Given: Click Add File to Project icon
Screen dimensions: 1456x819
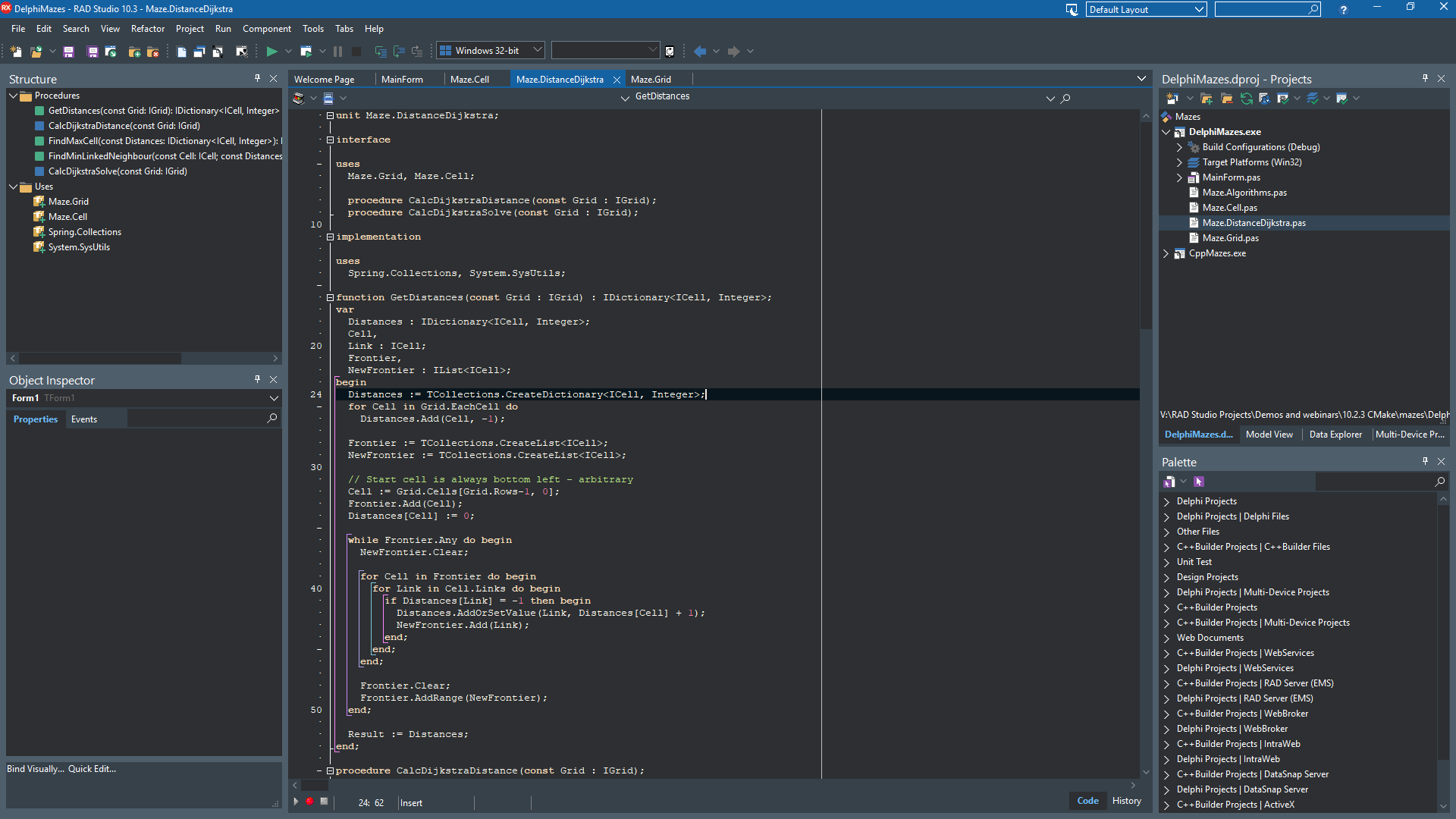Looking at the screenshot, I should pyautogui.click(x=135, y=52).
